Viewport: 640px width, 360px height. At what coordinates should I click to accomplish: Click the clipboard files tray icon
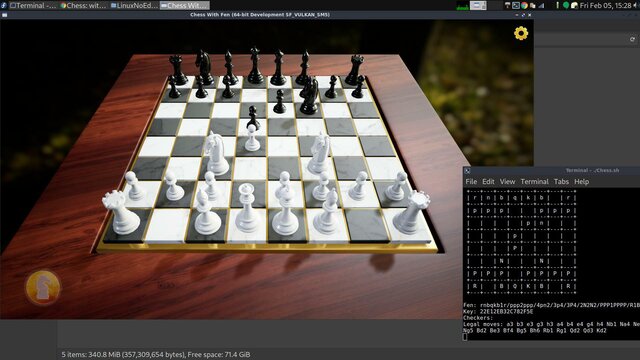[532, 5]
